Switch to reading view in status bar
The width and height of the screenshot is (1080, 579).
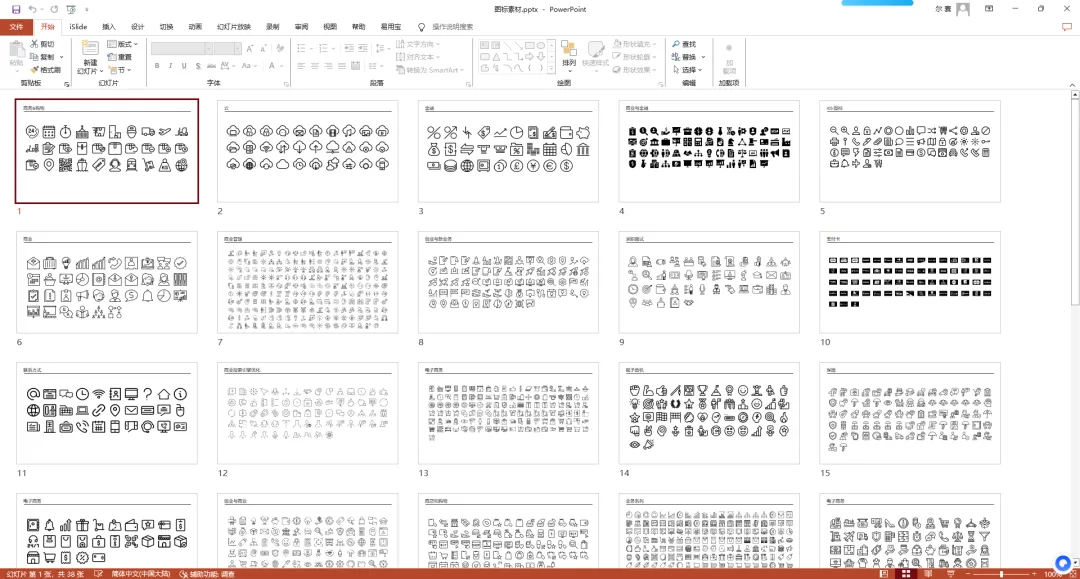(928, 573)
